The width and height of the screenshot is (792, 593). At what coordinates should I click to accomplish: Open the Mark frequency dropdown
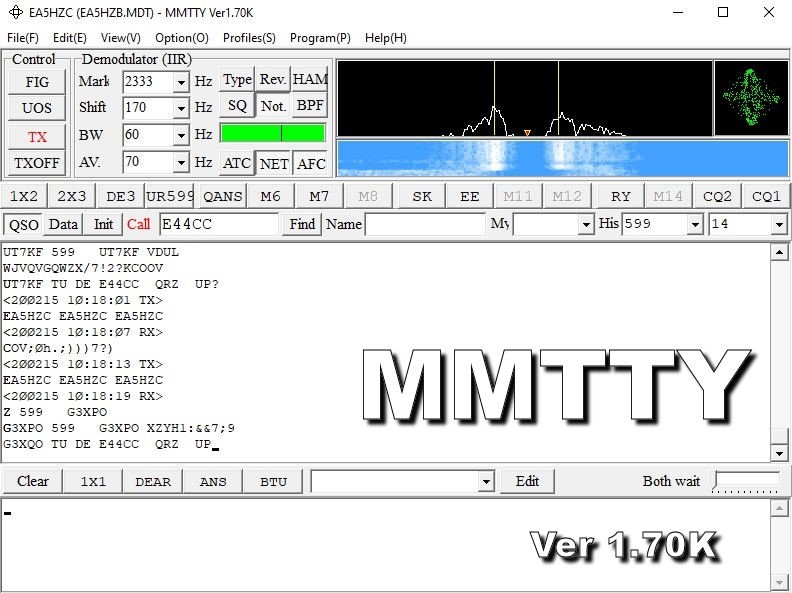tap(181, 82)
